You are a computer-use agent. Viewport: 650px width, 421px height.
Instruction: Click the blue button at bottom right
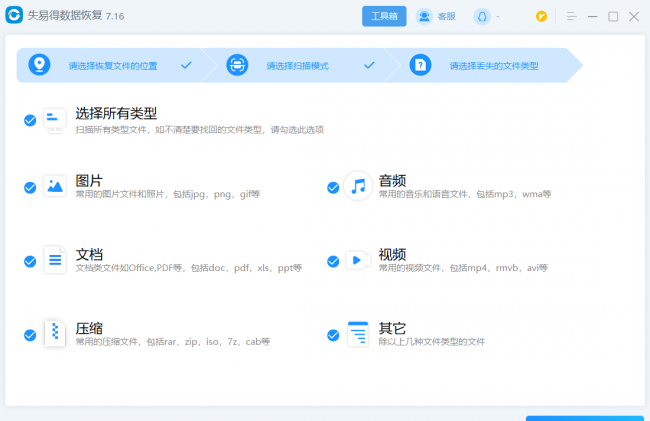click(x=585, y=418)
